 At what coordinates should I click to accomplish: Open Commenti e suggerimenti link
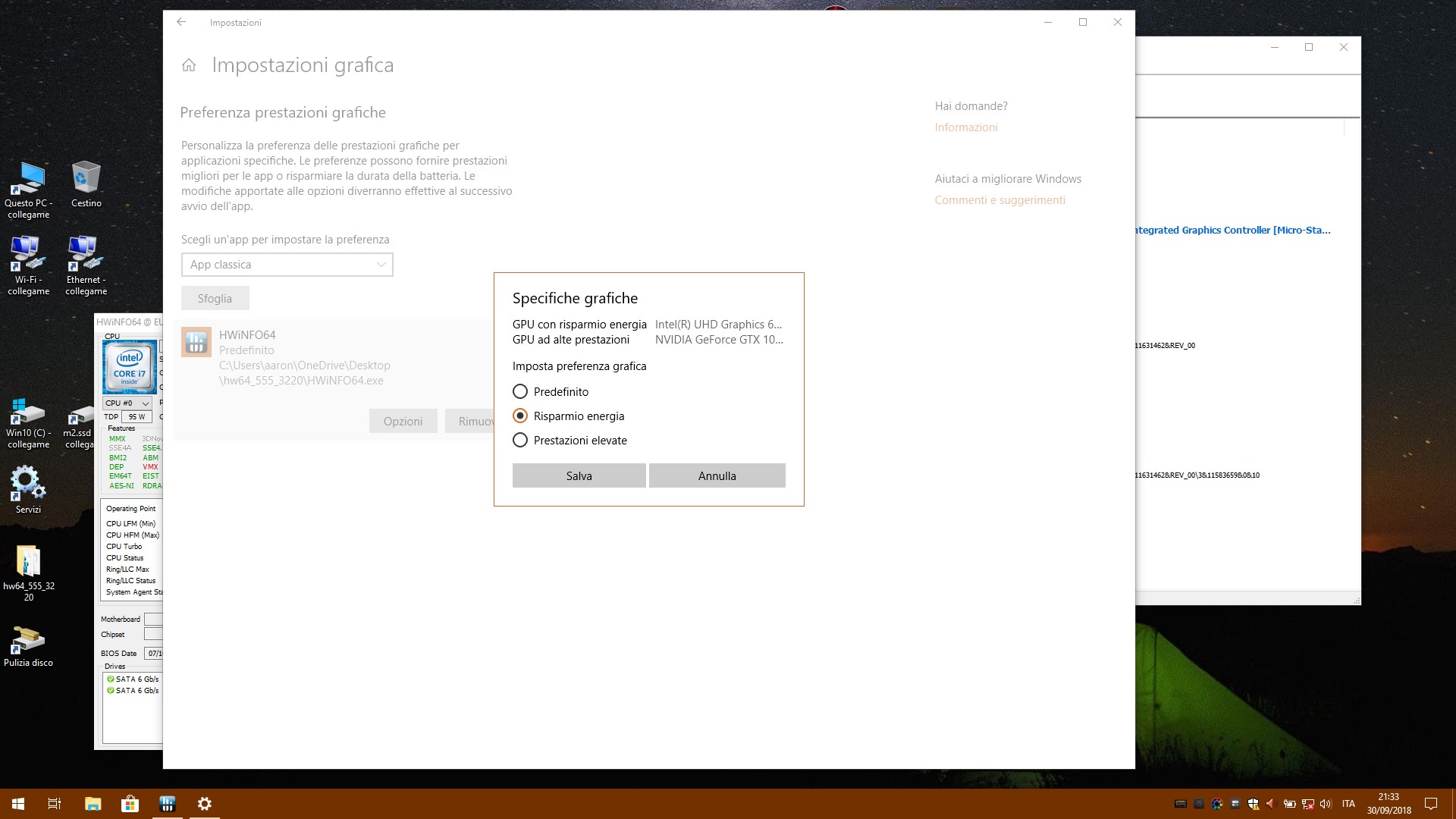pyautogui.click(x=999, y=200)
